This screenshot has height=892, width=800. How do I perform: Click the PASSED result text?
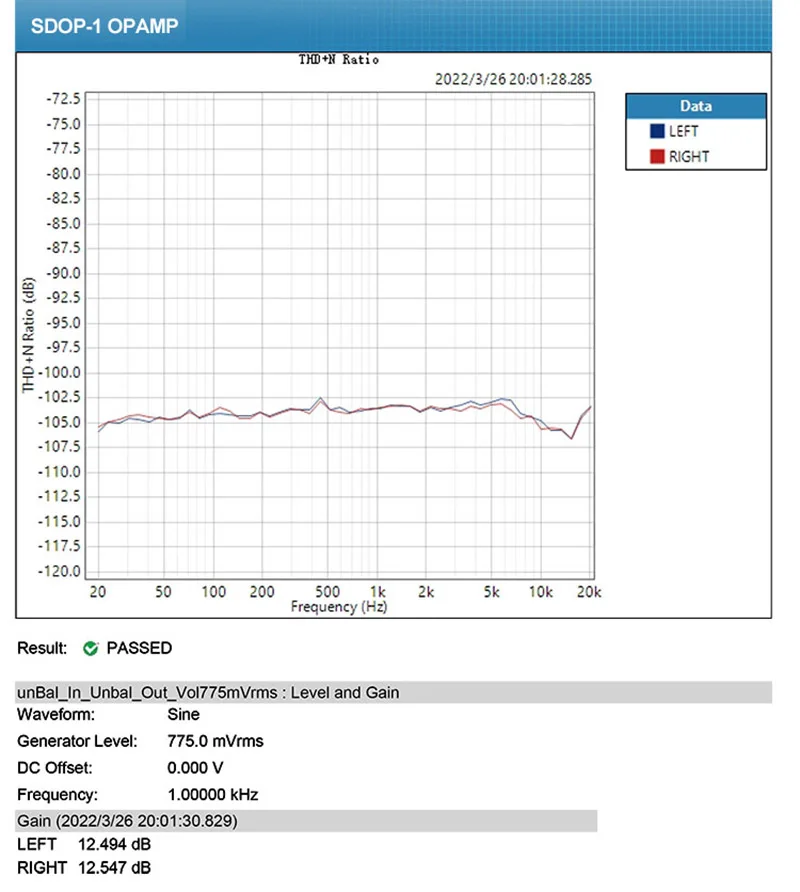[139, 648]
